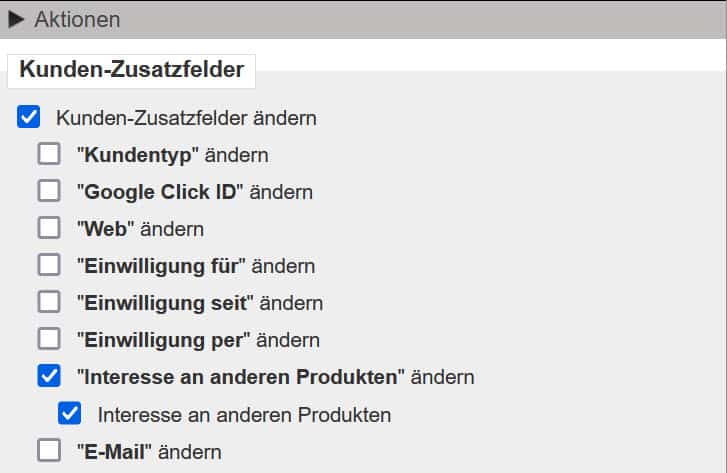Image resolution: width=727 pixels, height=473 pixels.
Task: Disable Interesse an anderen Produkten ändern checkbox
Action: pyautogui.click(x=49, y=377)
